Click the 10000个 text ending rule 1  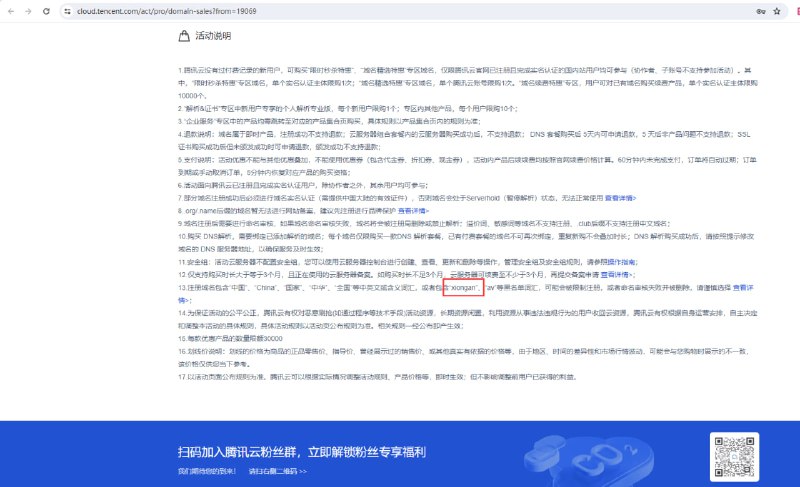point(191,96)
